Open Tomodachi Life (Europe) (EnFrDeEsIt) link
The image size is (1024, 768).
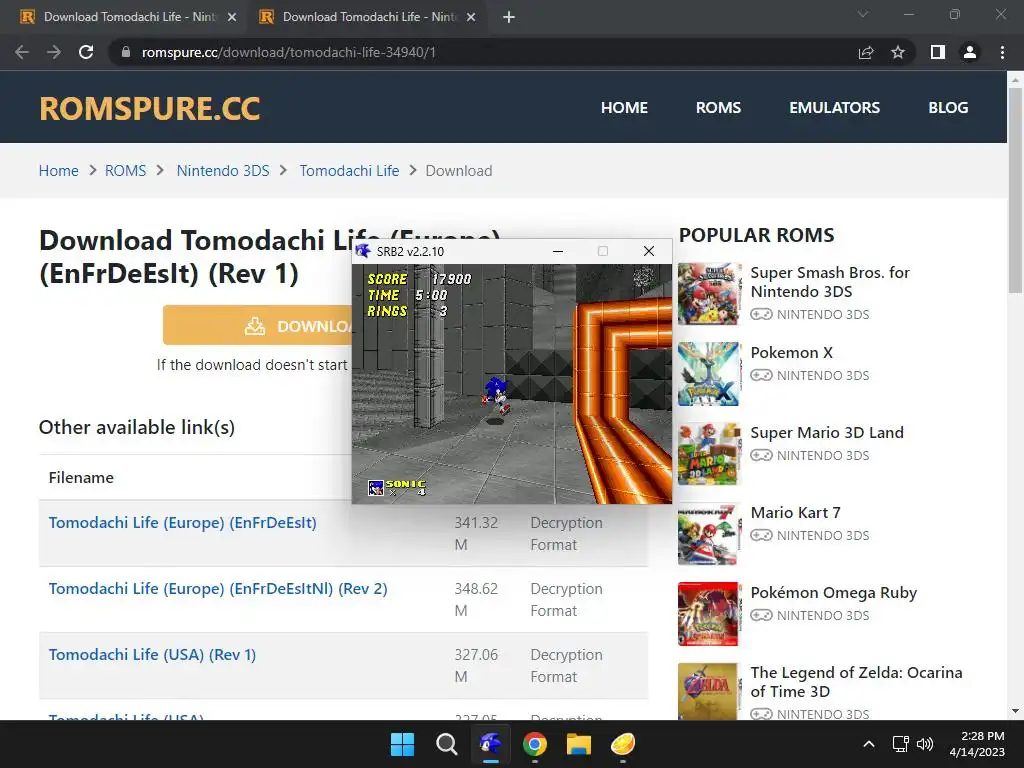pos(182,523)
